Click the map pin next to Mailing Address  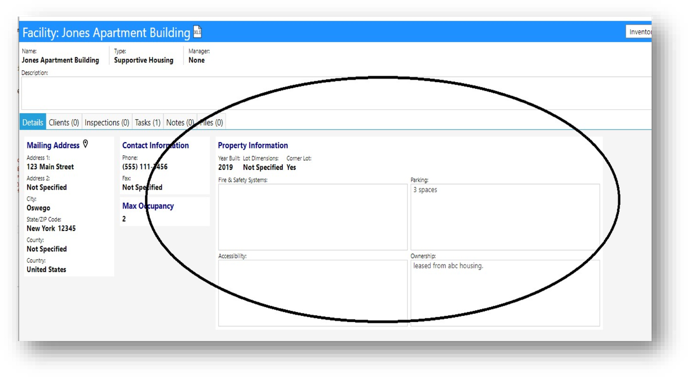[x=86, y=144]
